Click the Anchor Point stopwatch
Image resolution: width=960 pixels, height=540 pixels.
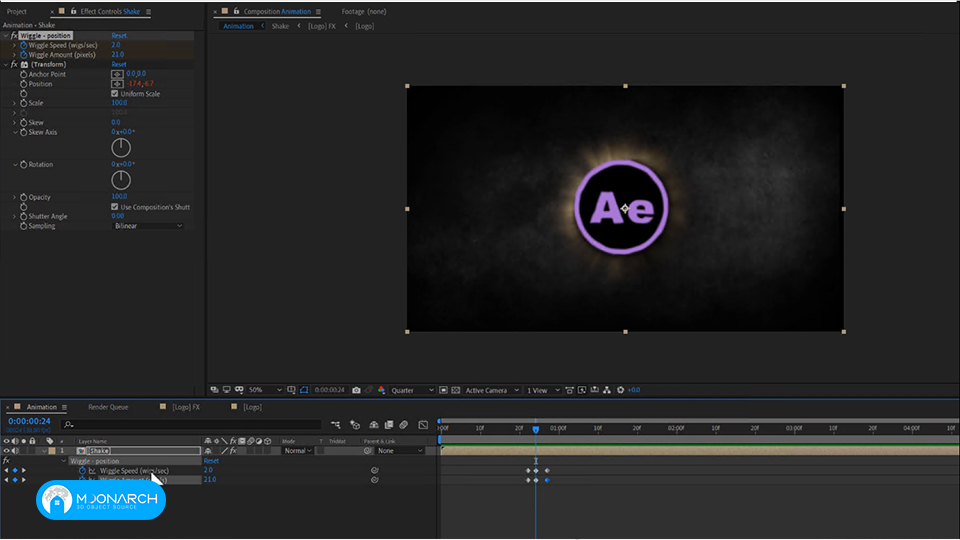click(x=23, y=74)
